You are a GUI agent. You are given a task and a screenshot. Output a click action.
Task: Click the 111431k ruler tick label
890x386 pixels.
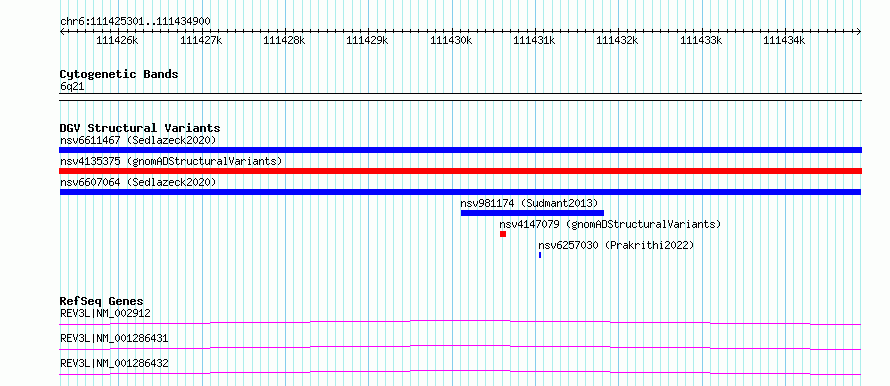click(534, 40)
